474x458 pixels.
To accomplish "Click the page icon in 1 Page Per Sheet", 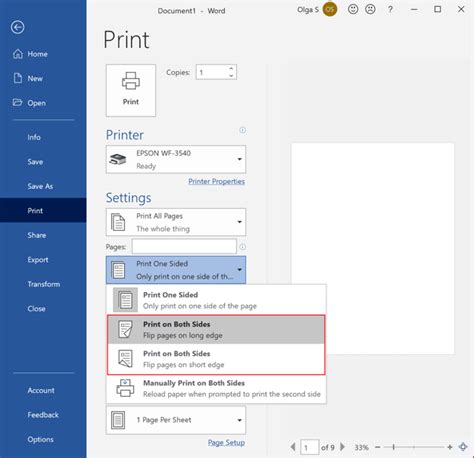I will [118, 420].
